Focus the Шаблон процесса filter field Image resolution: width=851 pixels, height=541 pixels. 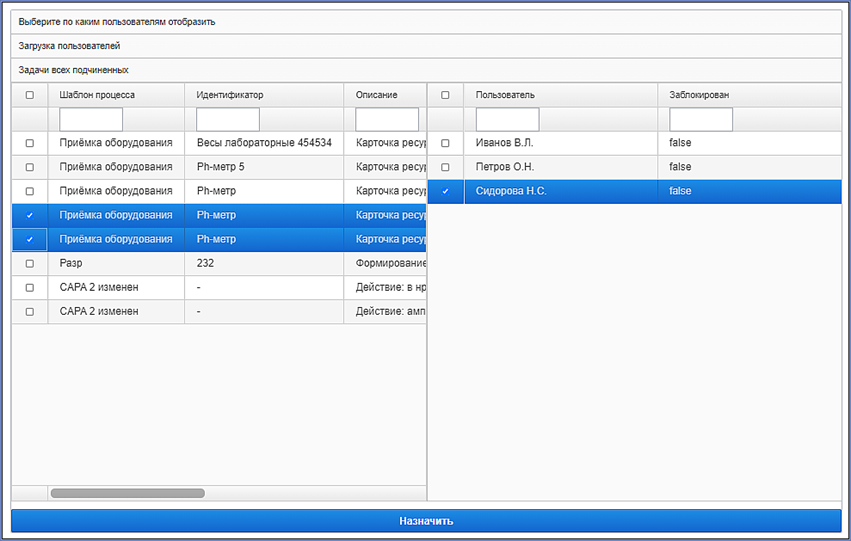91,119
